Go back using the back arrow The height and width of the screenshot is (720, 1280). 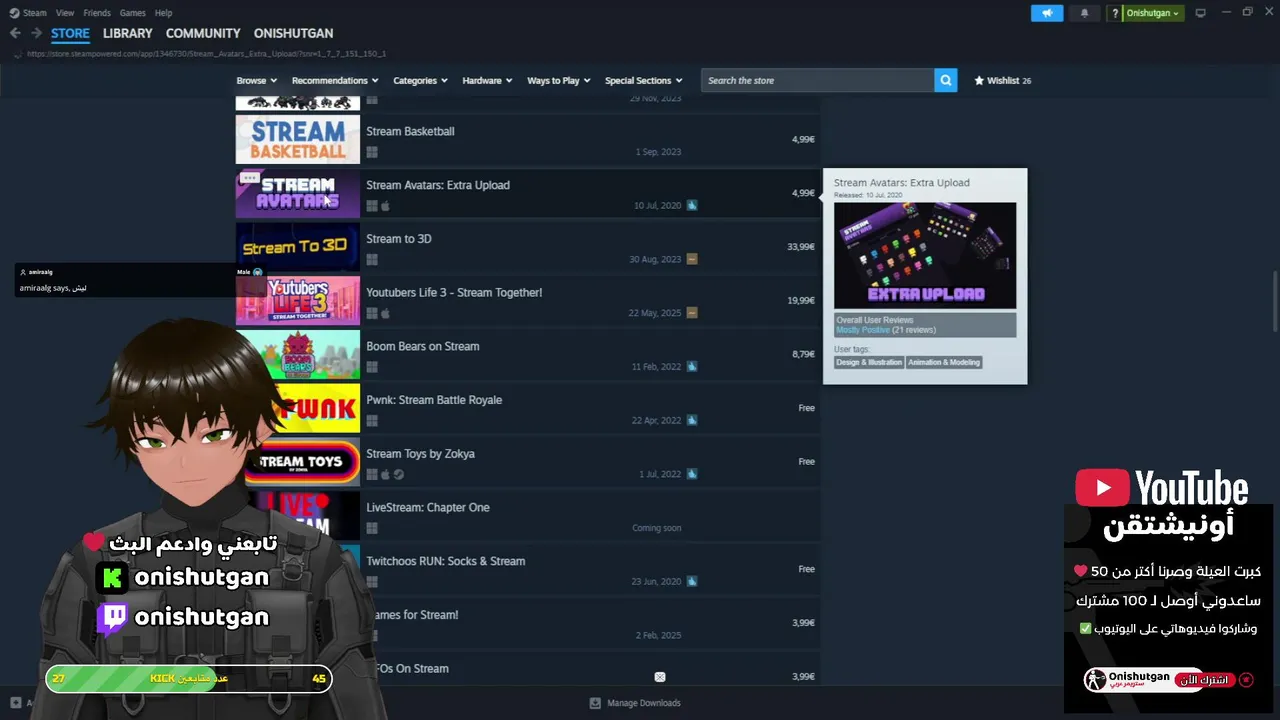click(15, 33)
